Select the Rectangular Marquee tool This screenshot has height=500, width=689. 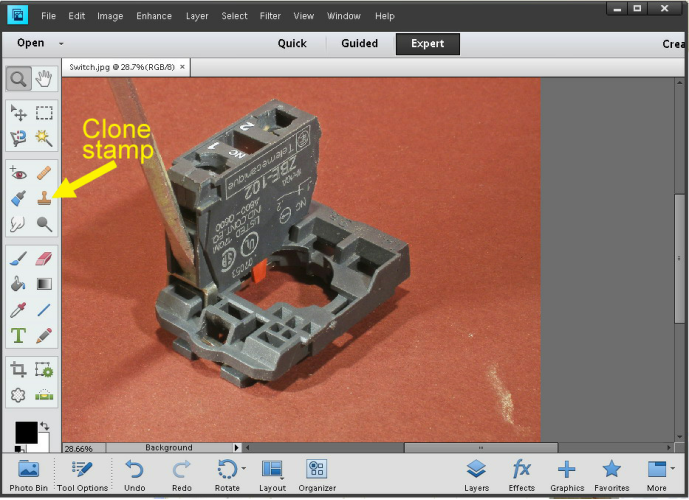coord(44,112)
